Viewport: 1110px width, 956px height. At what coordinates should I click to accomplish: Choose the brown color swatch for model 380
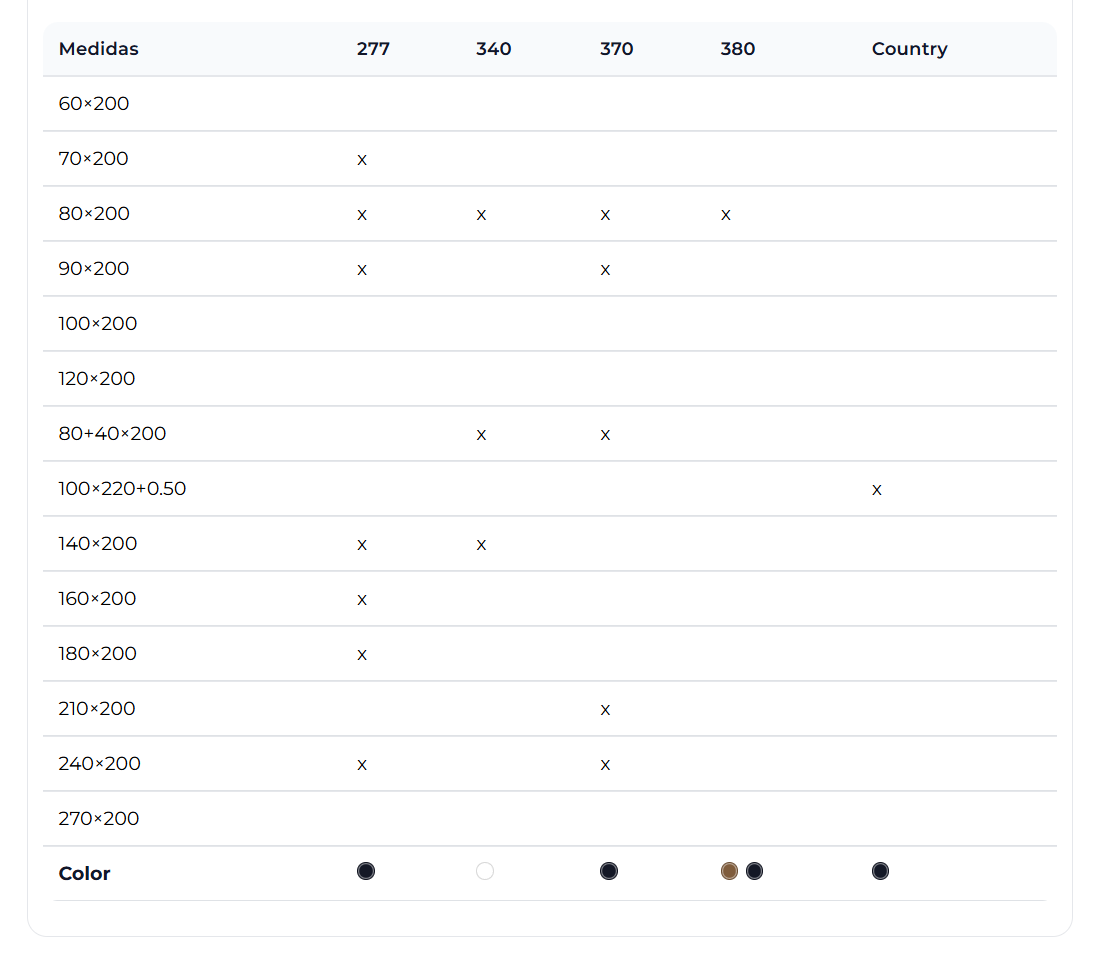pyautogui.click(x=729, y=871)
